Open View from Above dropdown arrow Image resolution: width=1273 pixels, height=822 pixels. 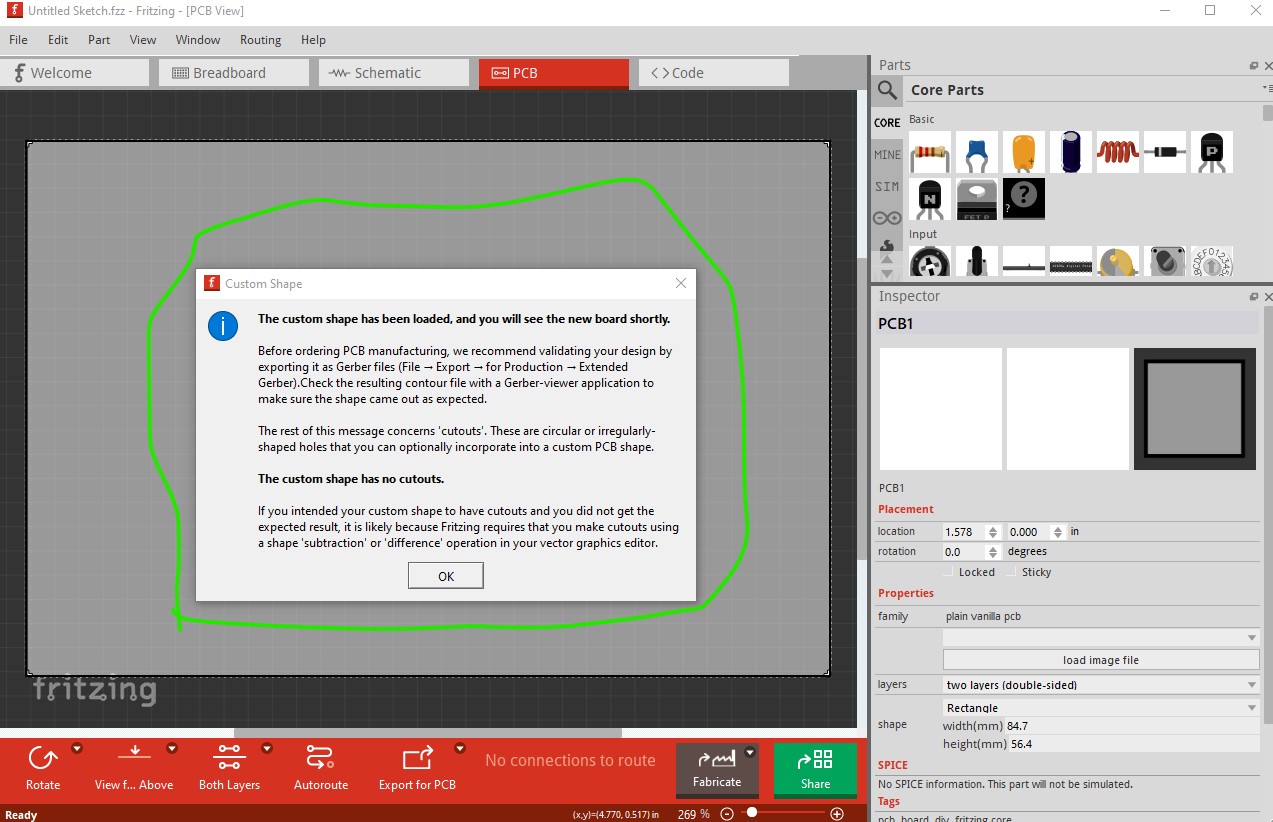pos(172,748)
